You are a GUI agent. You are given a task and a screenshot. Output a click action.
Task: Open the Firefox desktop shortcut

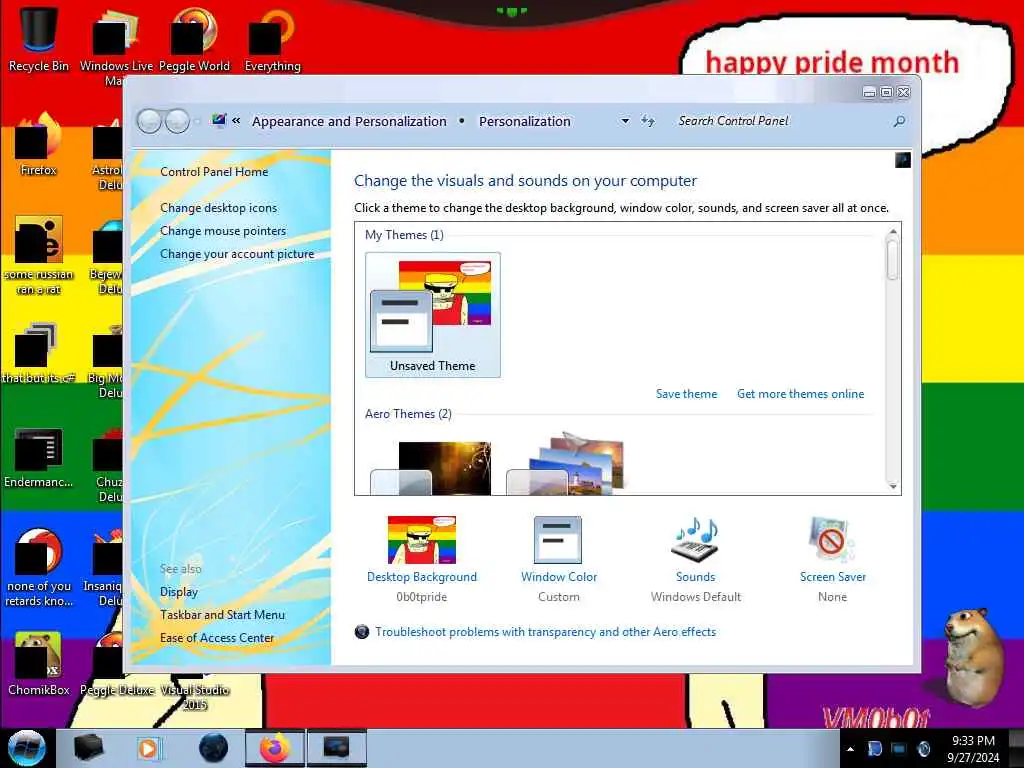coord(39,145)
